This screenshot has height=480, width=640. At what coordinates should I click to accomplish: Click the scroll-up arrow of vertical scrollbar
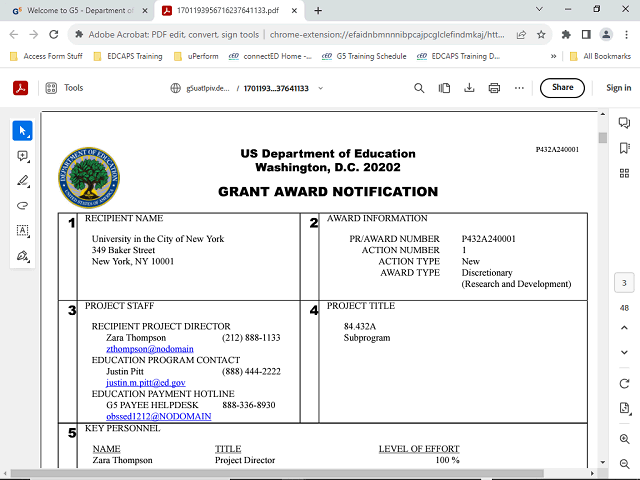coord(603,114)
